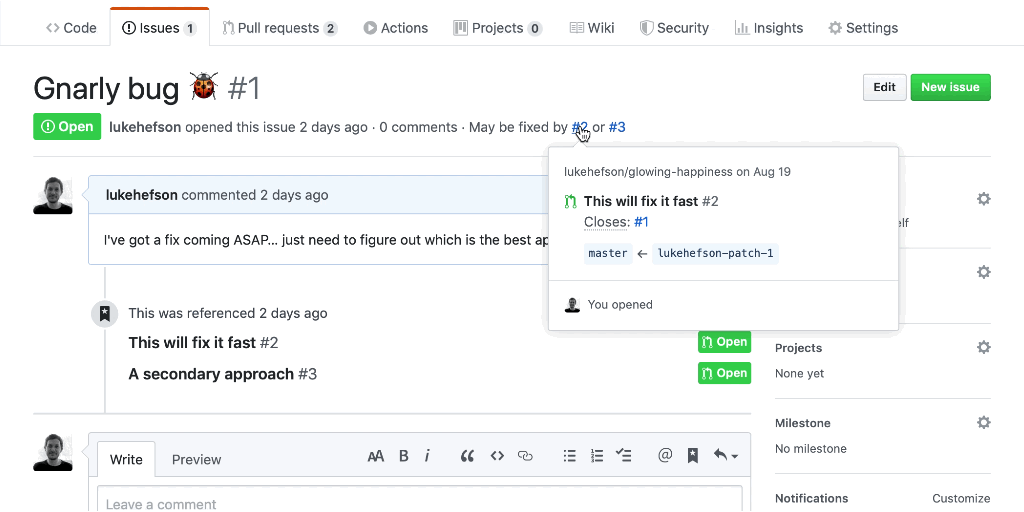
Task: Open 'This will fix it fast' hovercard title
Action: pos(641,201)
